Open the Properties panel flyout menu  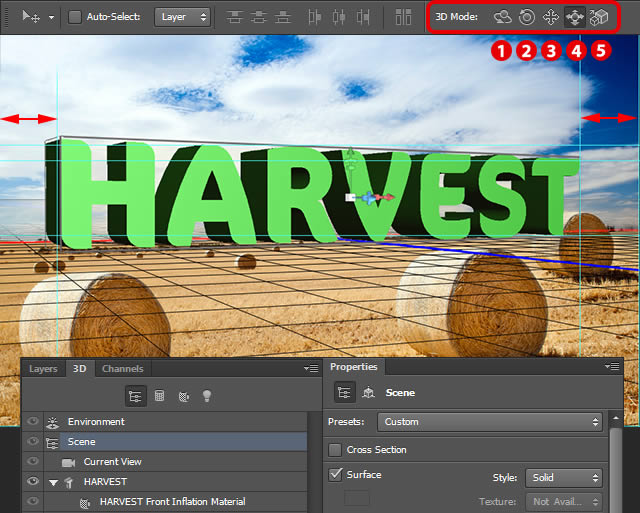612,366
